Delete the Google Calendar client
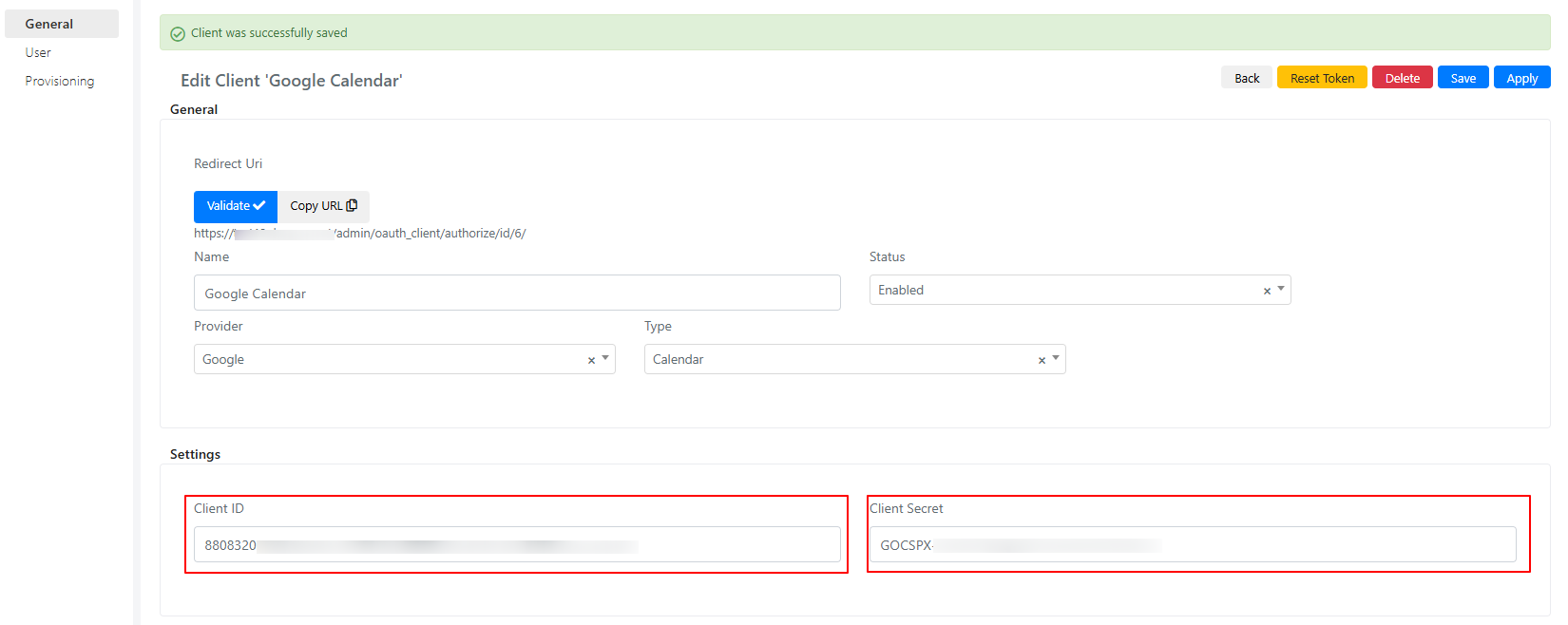The height and width of the screenshot is (625, 1568). click(x=1402, y=78)
